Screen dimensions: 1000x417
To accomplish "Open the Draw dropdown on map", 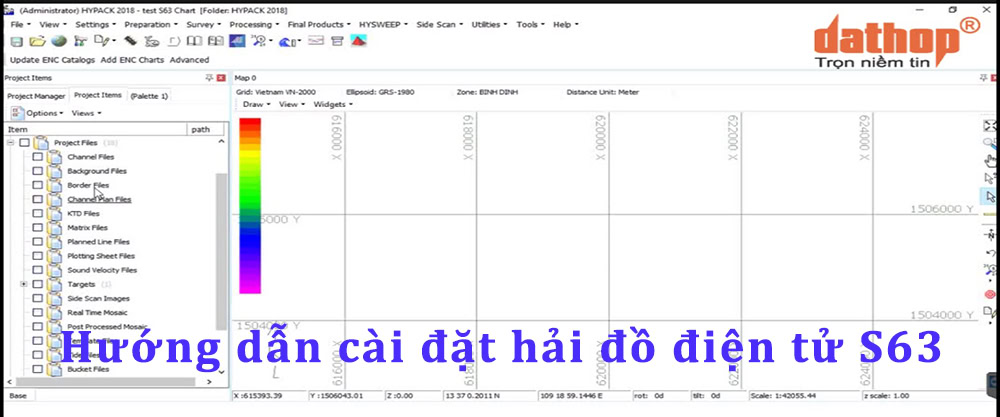I will 256,104.
